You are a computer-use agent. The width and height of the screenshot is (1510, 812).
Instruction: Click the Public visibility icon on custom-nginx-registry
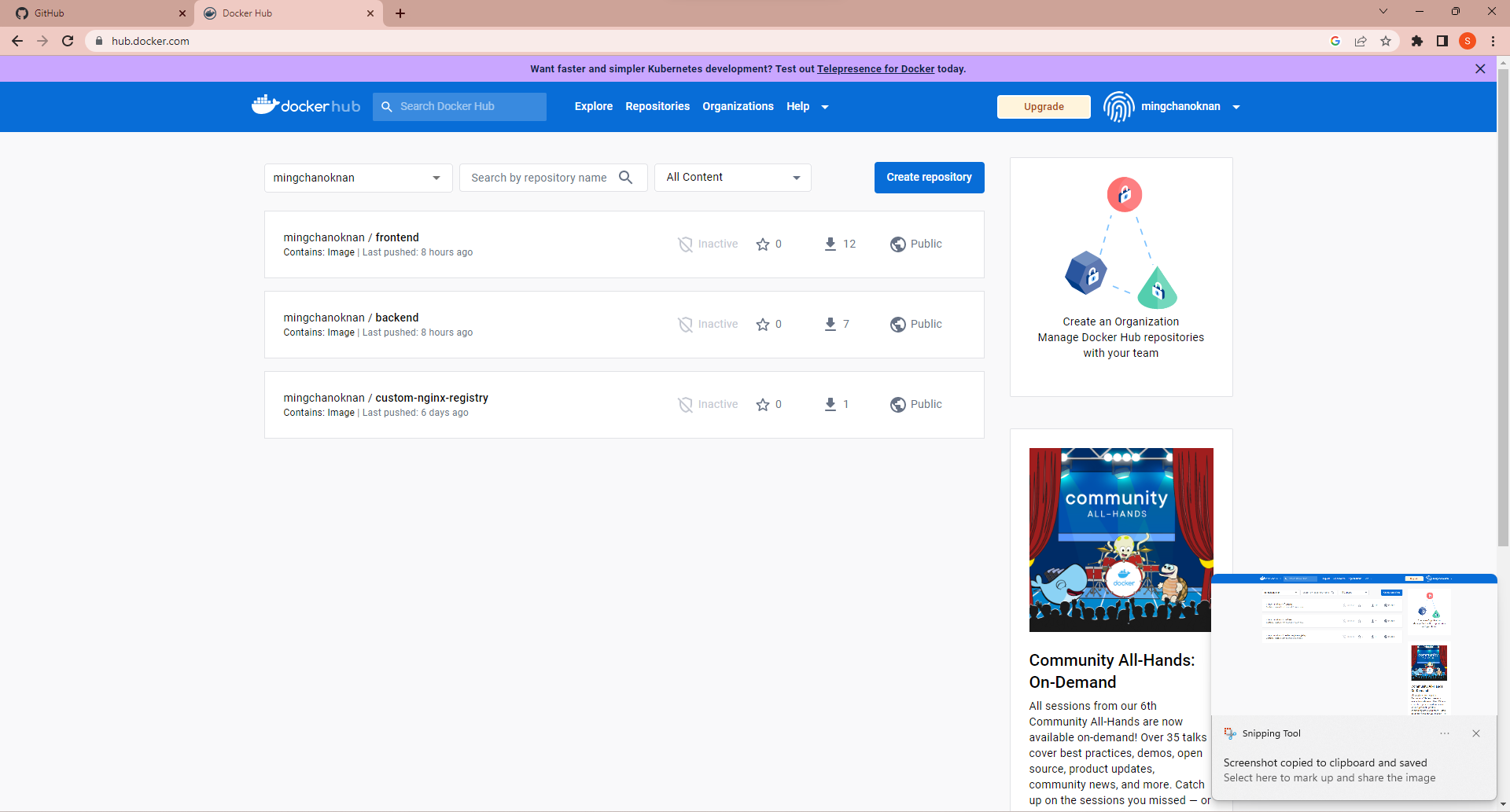[898, 404]
